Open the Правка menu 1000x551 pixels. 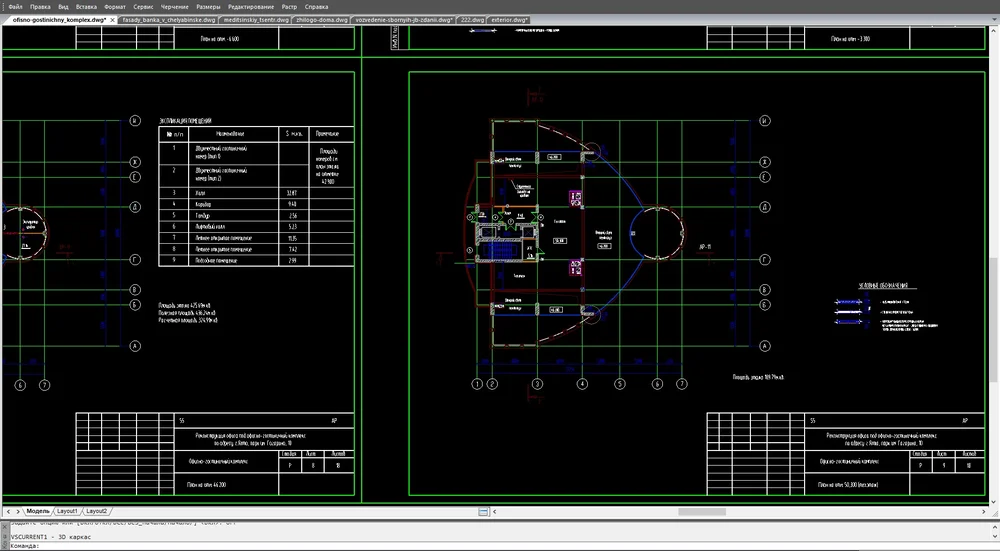click(x=40, y=7)
